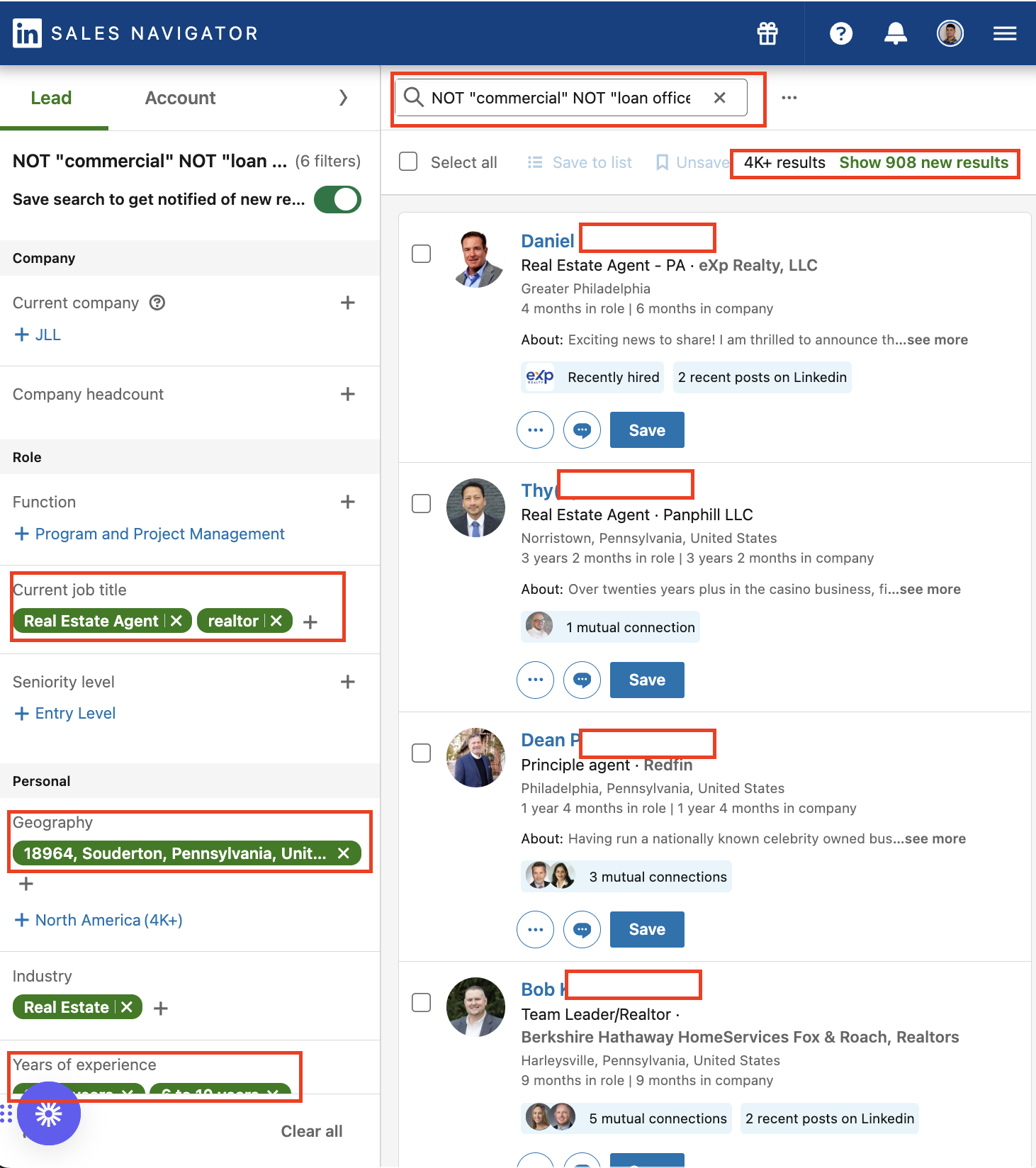Open search options ellipsis next to search box
The height and width of the screenshot is (1168, 1036).
click(x=789, y=98)
